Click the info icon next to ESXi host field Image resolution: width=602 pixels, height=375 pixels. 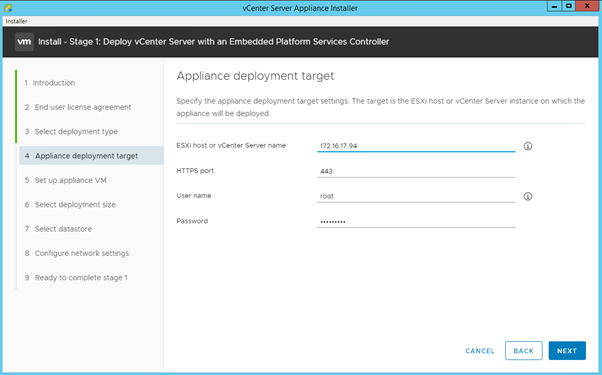pyautogui.click(x=528, y=146)
